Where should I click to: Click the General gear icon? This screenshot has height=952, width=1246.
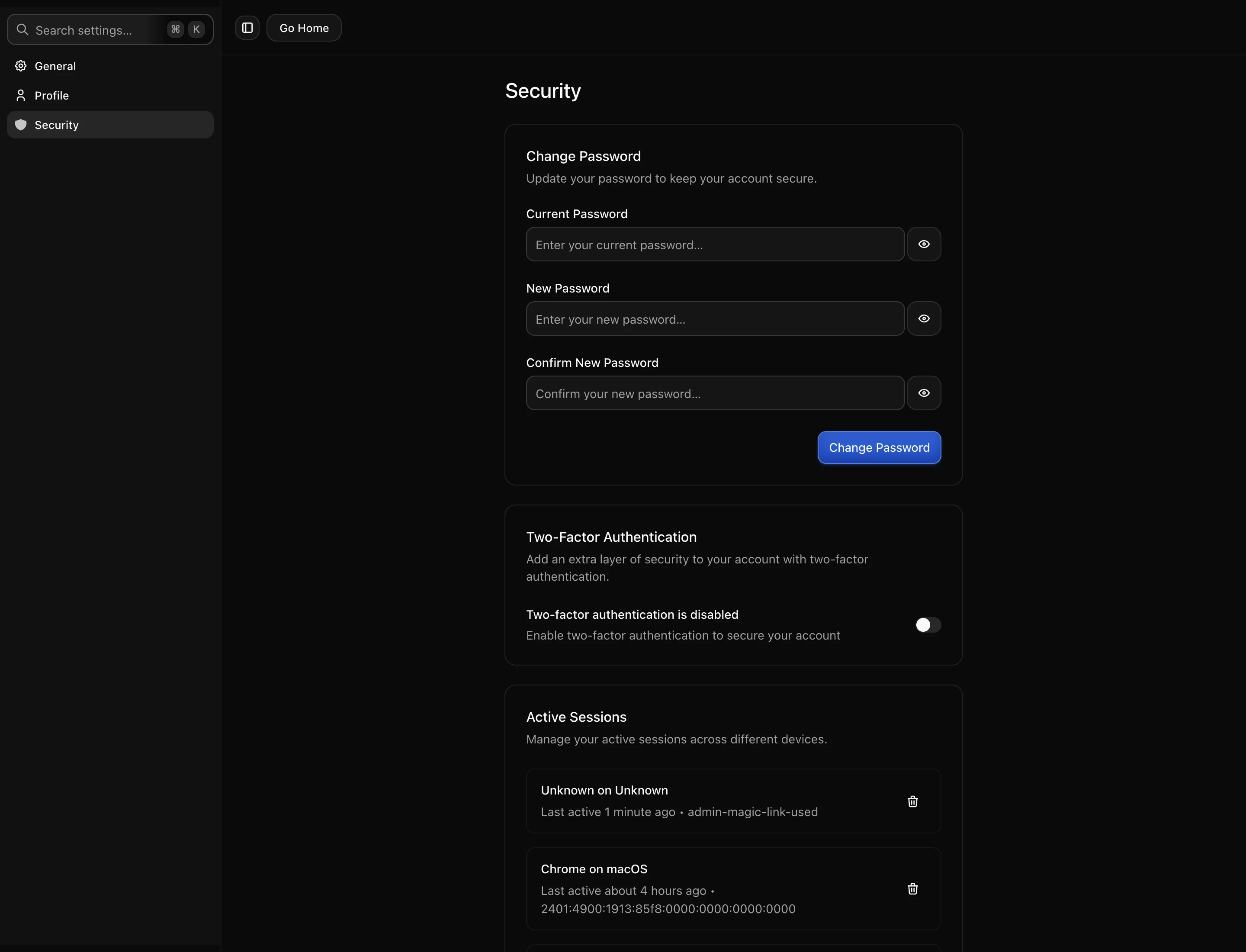pyautogui.click(x=21, y=66)
